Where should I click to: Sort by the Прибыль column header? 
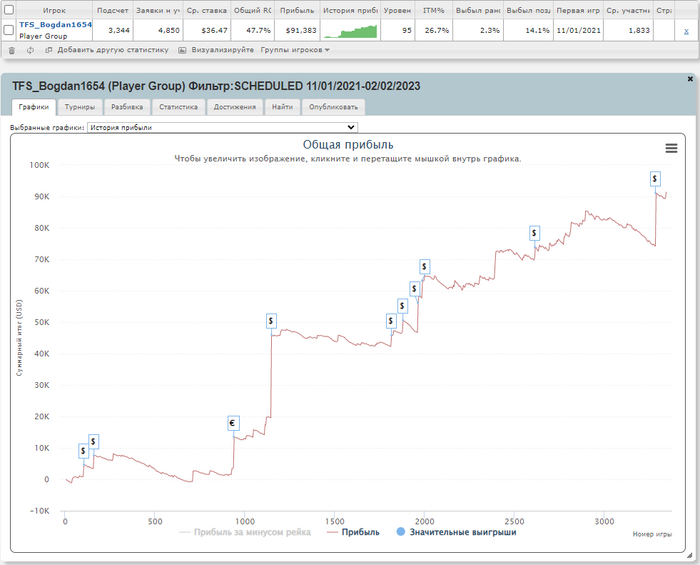pyautogui.click(x=297, y=10)
